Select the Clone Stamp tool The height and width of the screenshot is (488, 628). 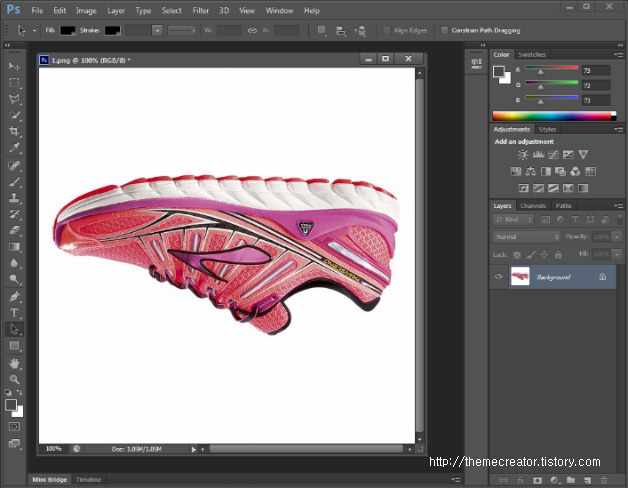pos(14,198)
